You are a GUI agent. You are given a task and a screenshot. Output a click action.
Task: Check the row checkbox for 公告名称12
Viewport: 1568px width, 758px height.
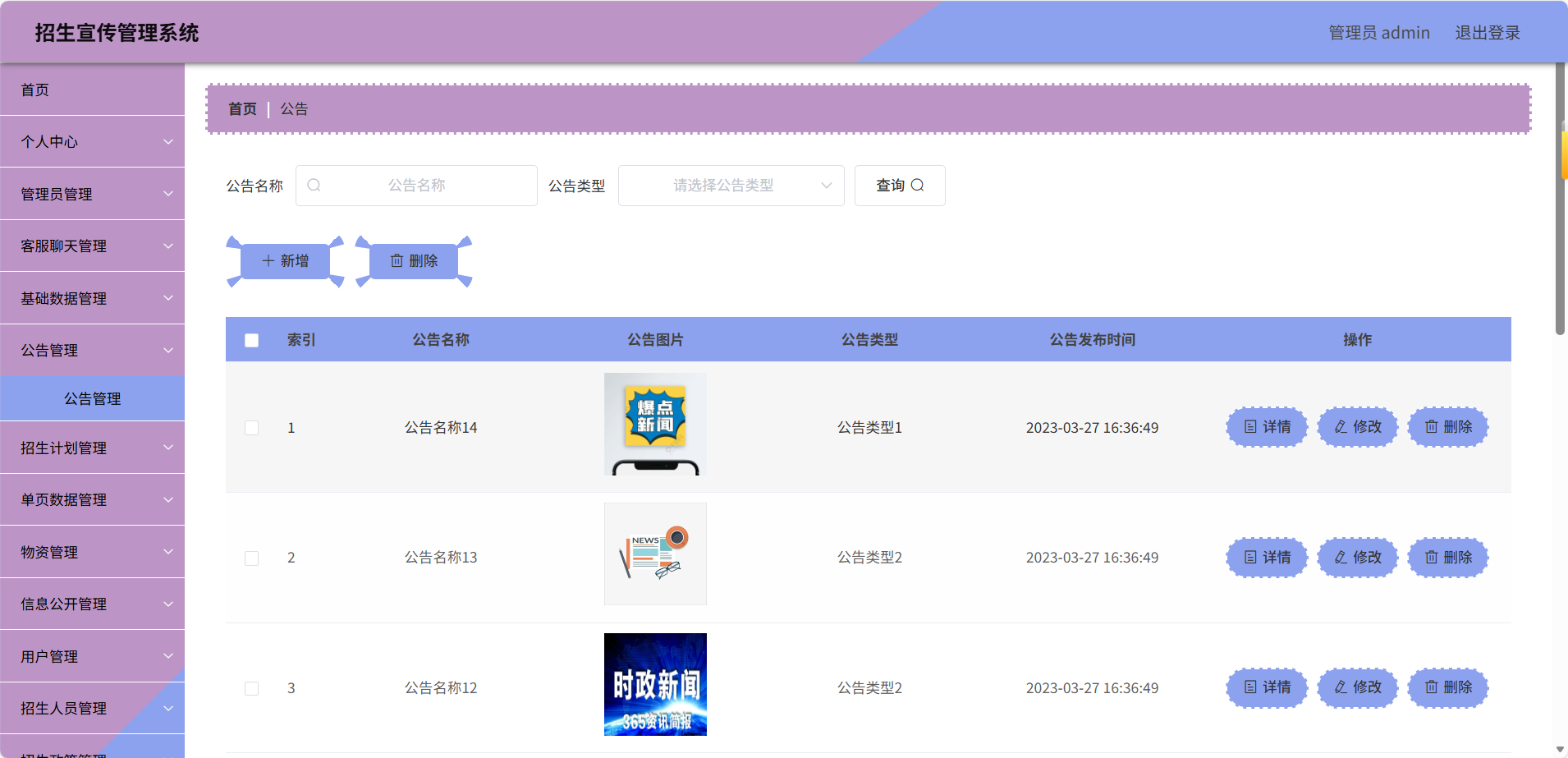click(x=252, y=688)
